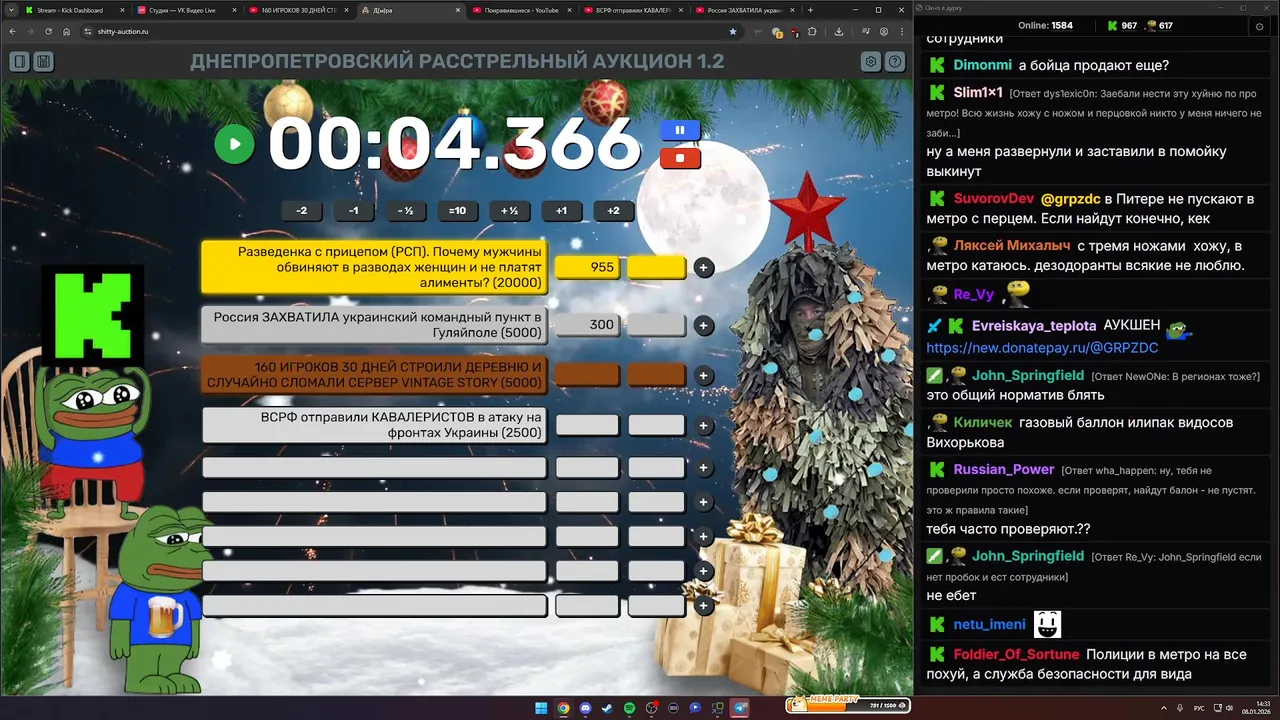Stop the timer with red stop button
This screenshot has width=1280, height=720.
(x=680, y=158)
